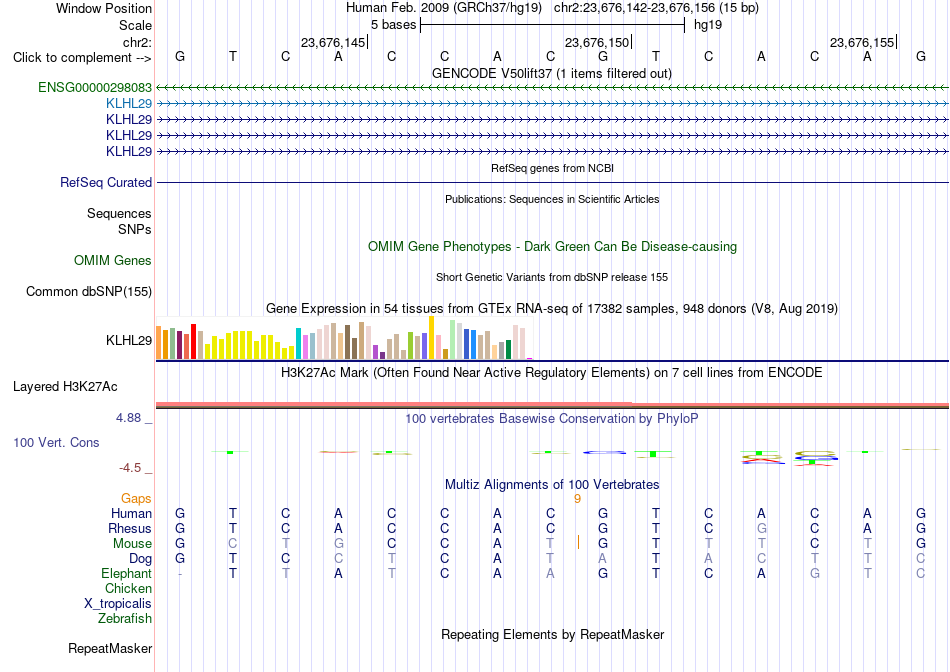This screenshot has width=950, height=672.
Task: Click the Chicken species label
Action: pos(128,588)
